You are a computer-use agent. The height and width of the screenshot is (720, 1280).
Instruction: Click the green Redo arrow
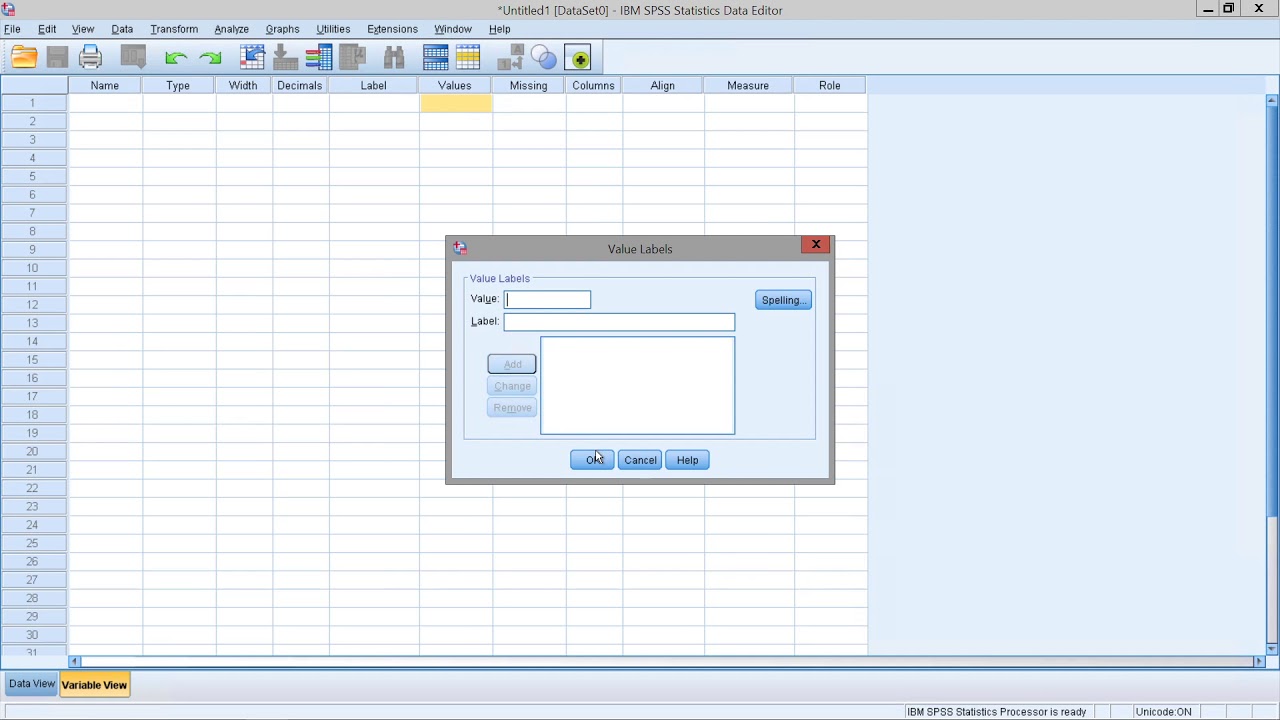pos(210,58)
